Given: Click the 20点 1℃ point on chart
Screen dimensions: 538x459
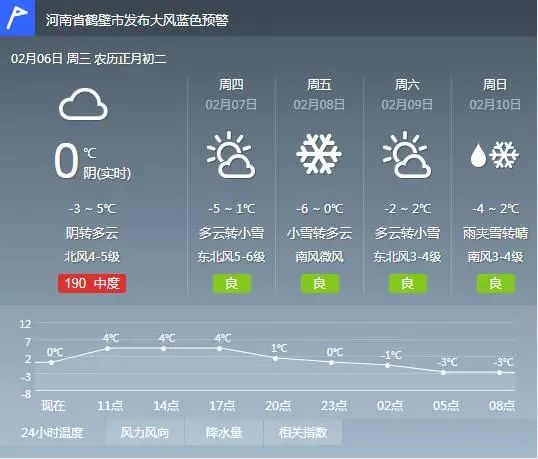Looking at the screenshot, I should [276, 358].
